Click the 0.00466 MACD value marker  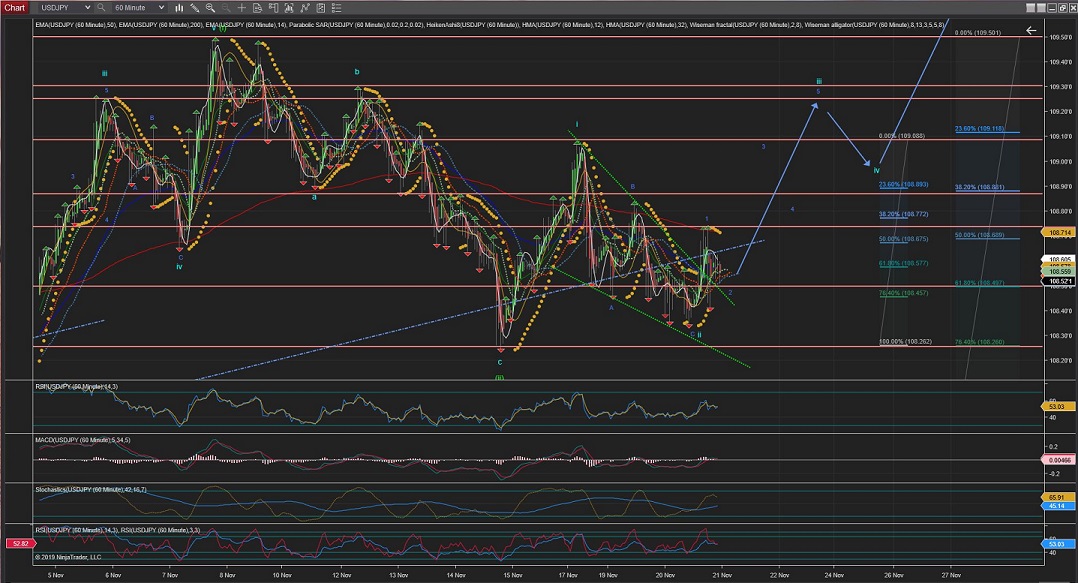tap(1059, 460)
